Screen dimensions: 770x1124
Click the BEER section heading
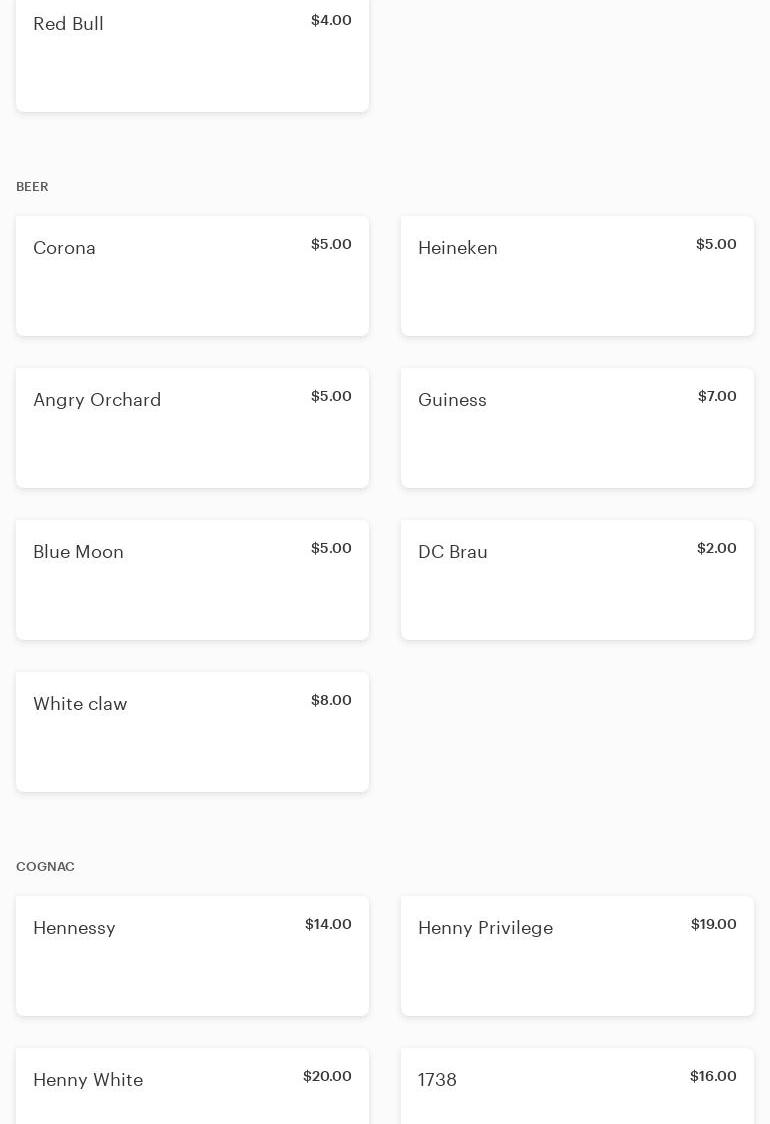point(32,187)
